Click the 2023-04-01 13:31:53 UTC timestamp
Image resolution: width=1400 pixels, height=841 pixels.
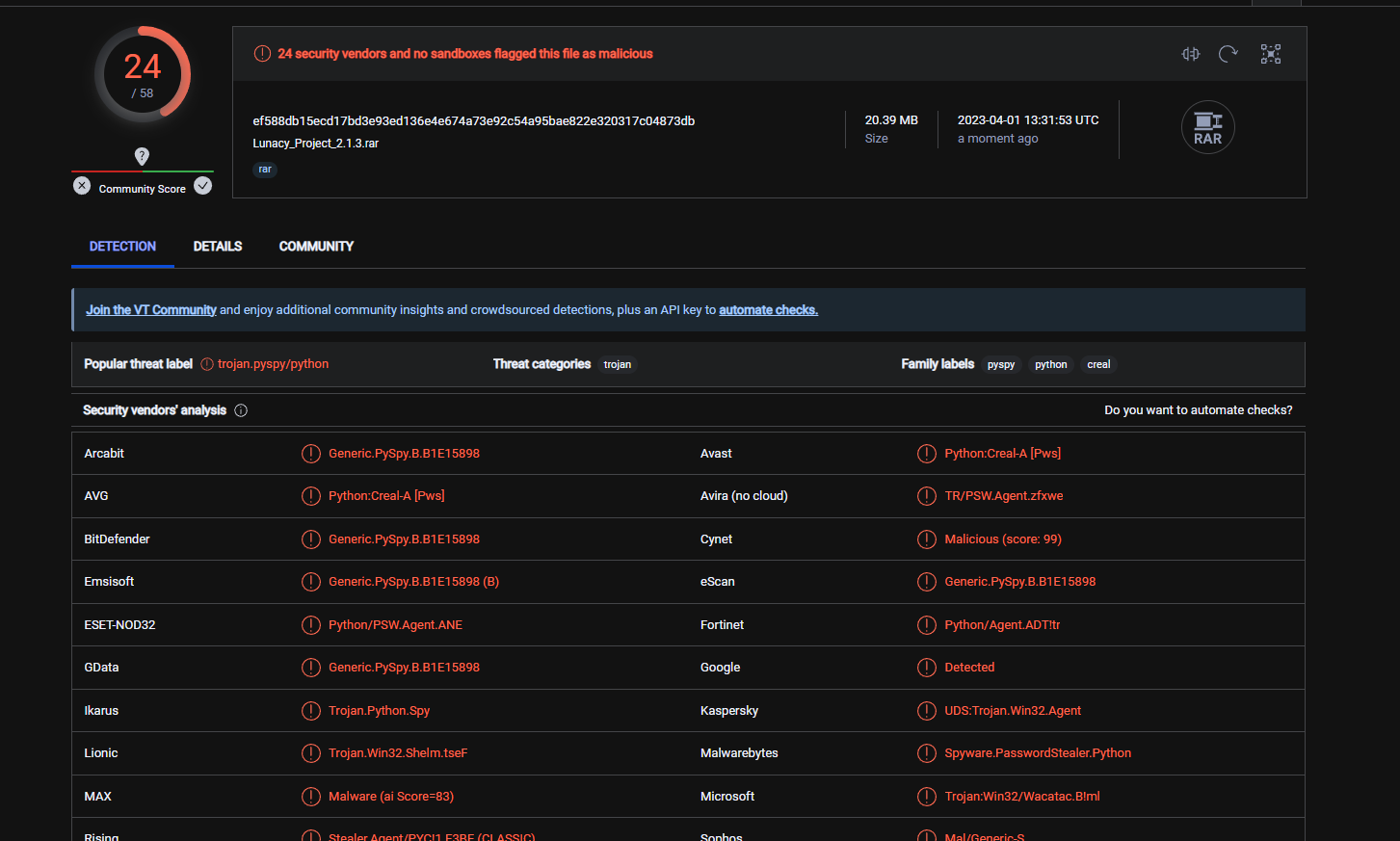tap(1028, 120)
